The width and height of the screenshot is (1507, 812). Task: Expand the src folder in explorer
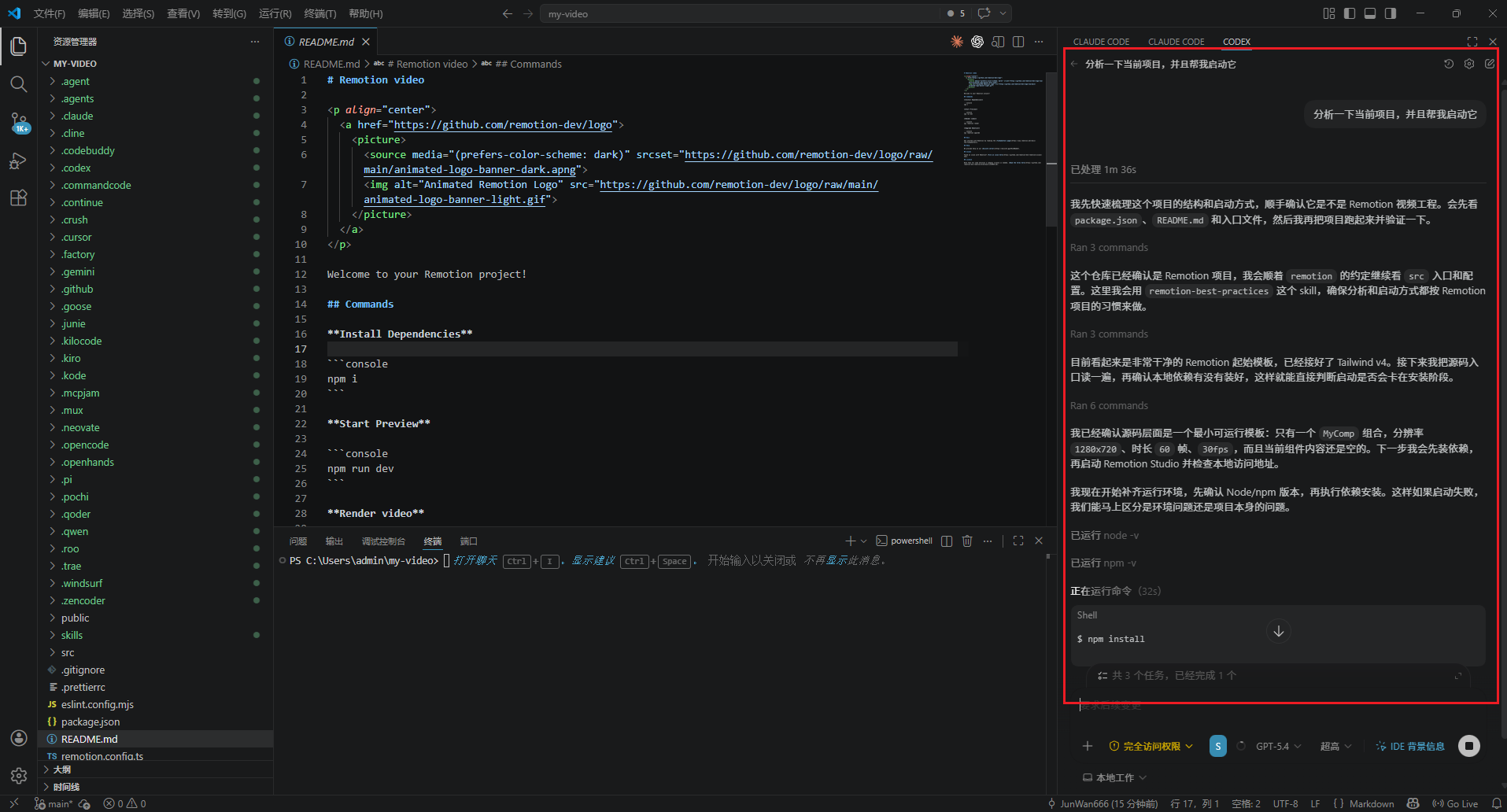coord(68,652)
